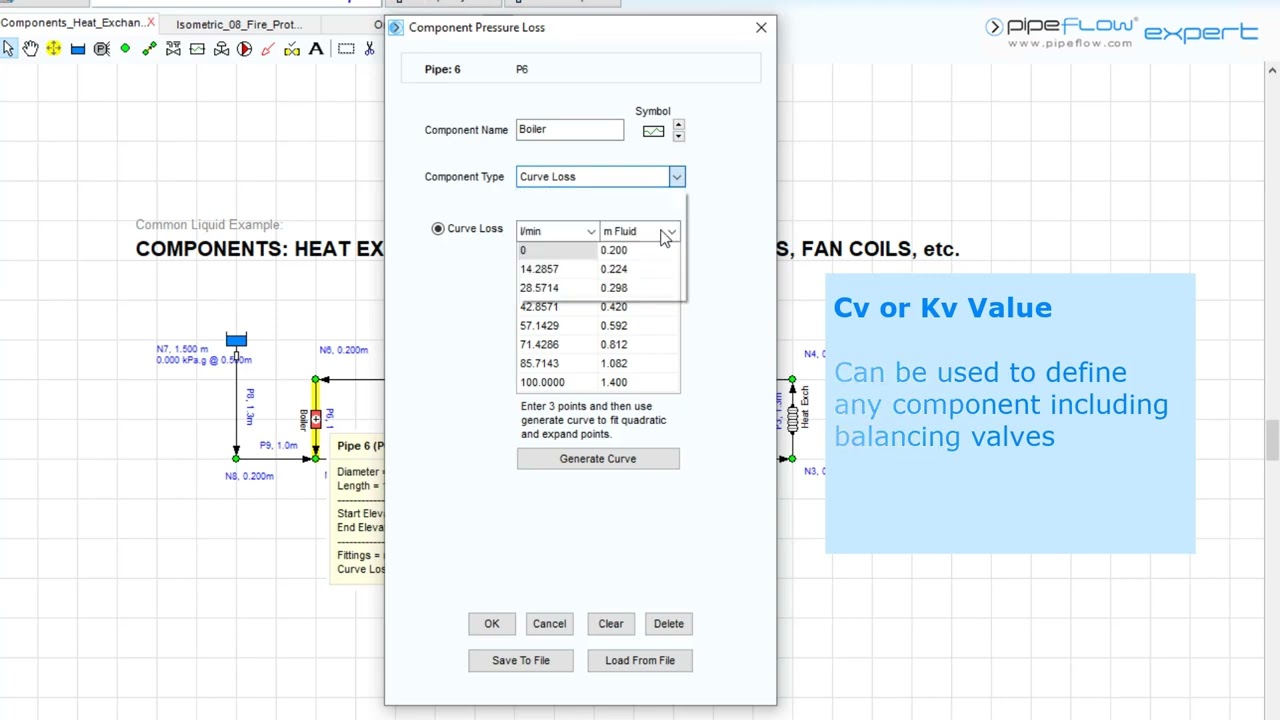The height and width of the screenshot is (720, 1280).
Task: Close the Components_Heat_Exchan tab with red X
Action: click(x=151, y=23)
